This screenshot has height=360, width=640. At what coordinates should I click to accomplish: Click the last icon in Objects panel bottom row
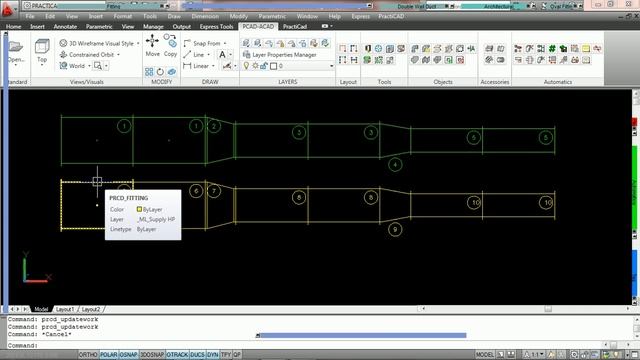[460, 60]
